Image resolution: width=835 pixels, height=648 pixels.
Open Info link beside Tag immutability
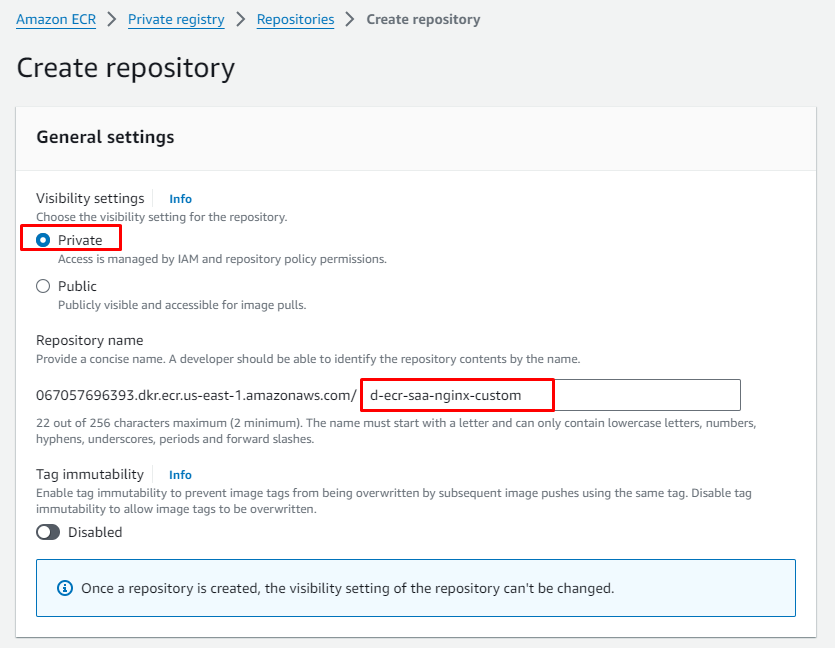[x=180, y=475]
